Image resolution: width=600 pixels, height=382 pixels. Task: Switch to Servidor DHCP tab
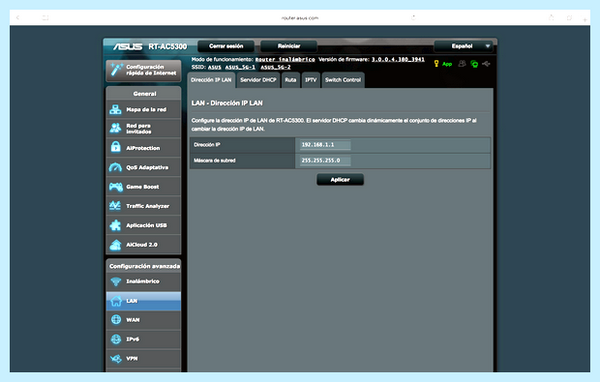pyautogui.click(x=258, y=80)
